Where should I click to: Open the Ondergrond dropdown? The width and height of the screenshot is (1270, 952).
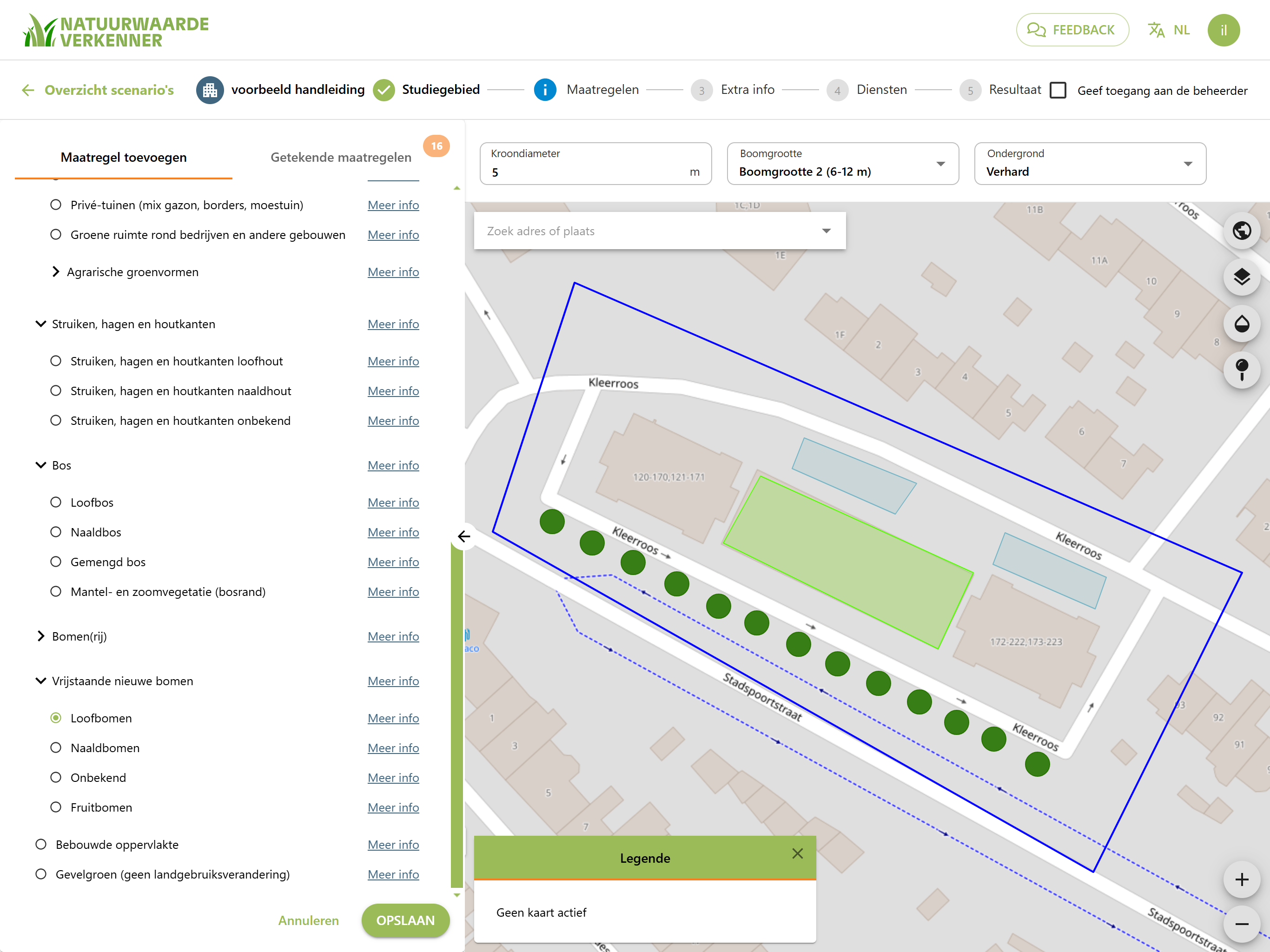point(1090,164)
